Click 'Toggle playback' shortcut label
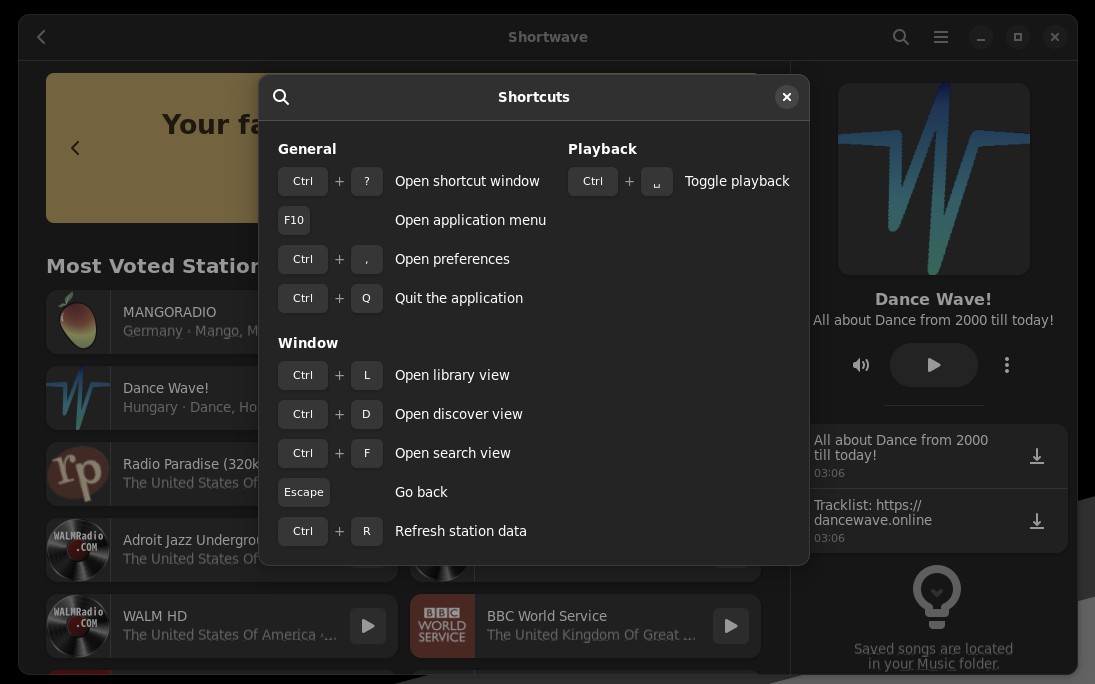1095x684 pixels. (737, 182)
